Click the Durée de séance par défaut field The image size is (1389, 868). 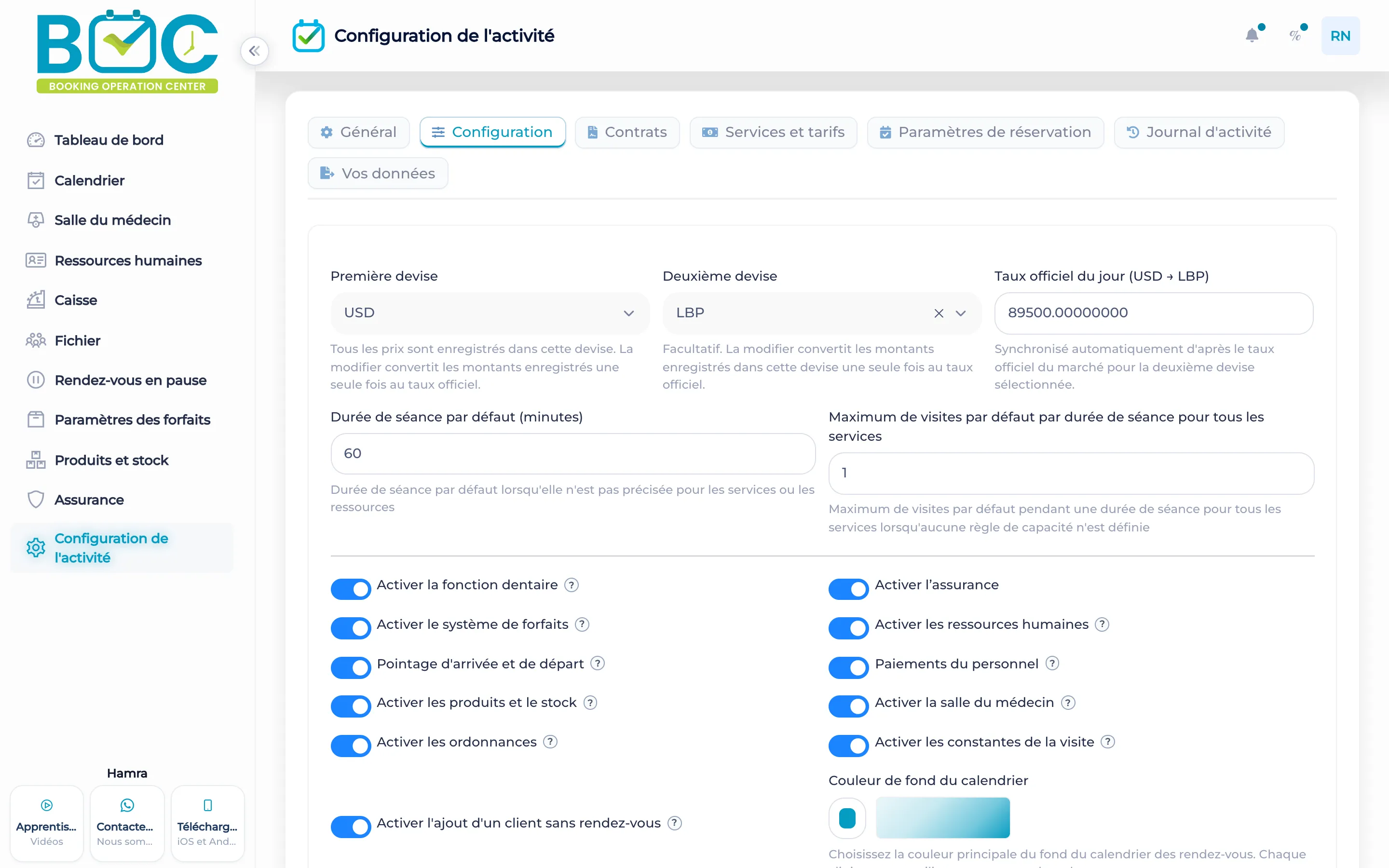(573, 453)
